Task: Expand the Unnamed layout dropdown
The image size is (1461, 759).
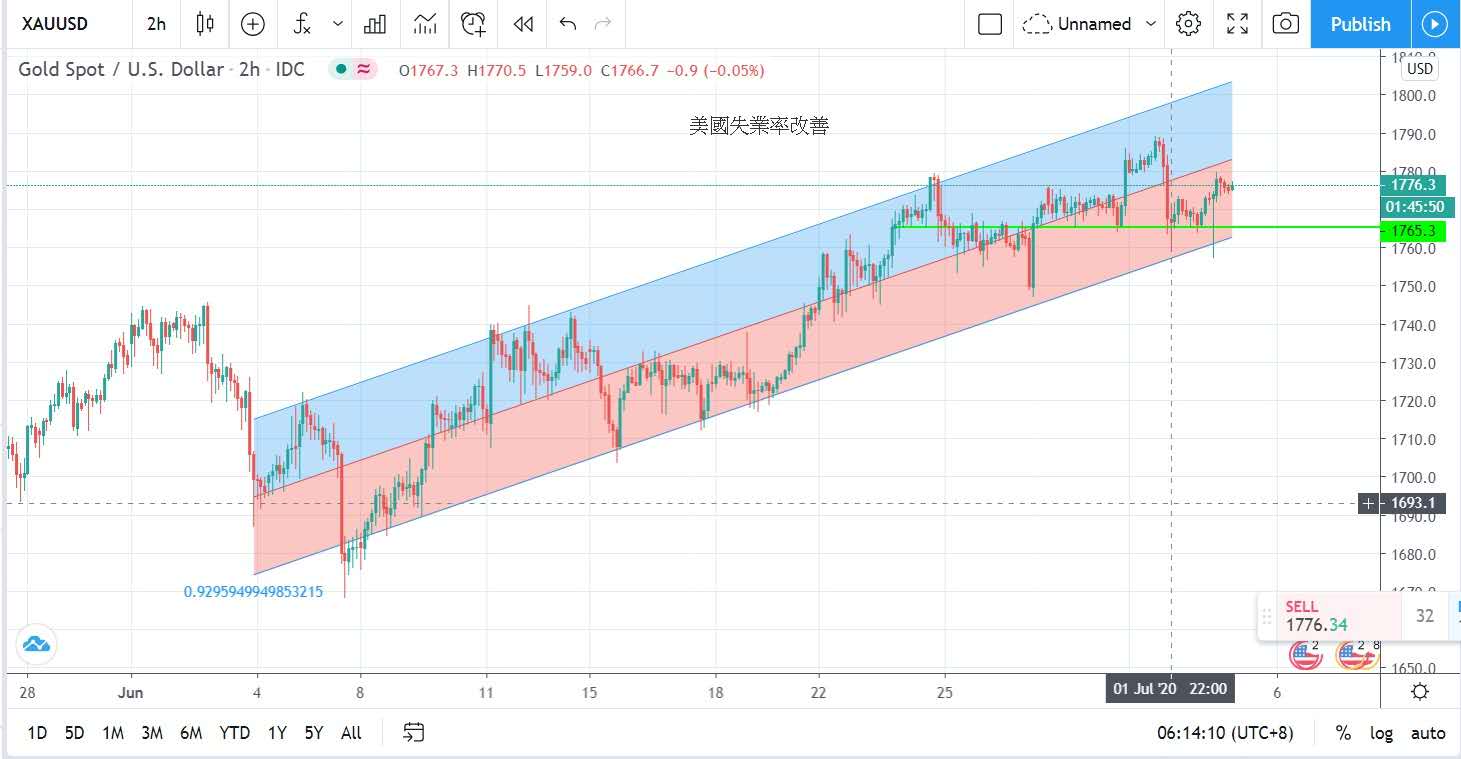Action: (1151, 24)
